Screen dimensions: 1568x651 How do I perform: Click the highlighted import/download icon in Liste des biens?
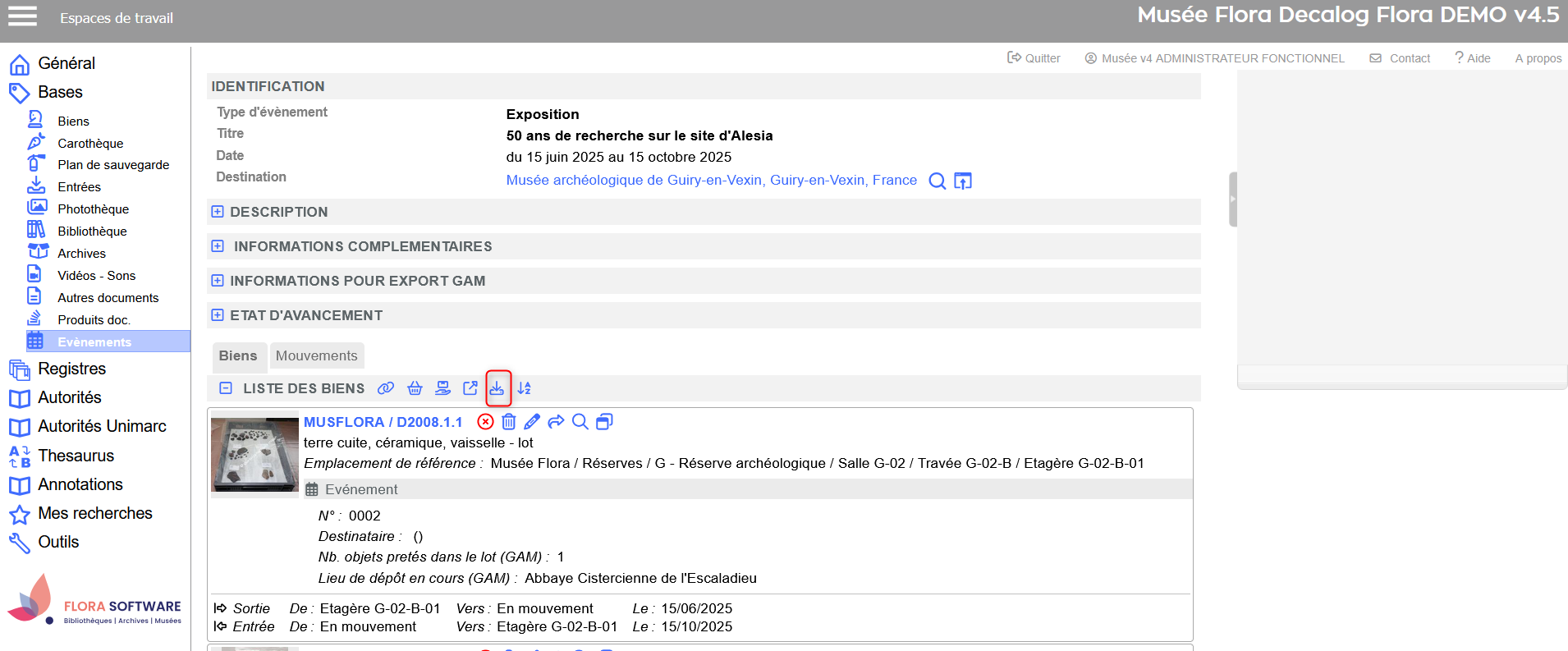(497, 388)
